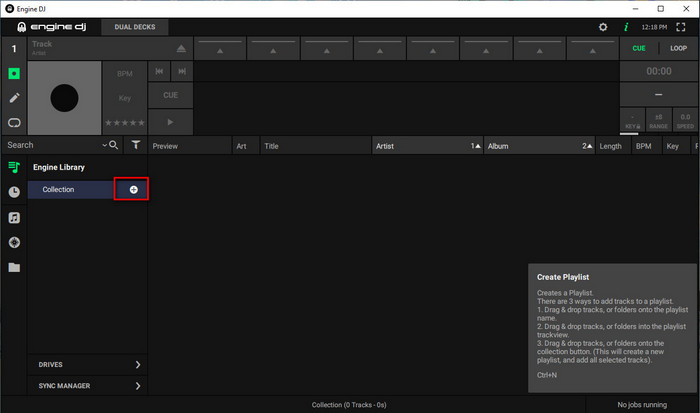Click the empty waveform overview area
This screenshot has width=700, height=413.
pos(406,71)
